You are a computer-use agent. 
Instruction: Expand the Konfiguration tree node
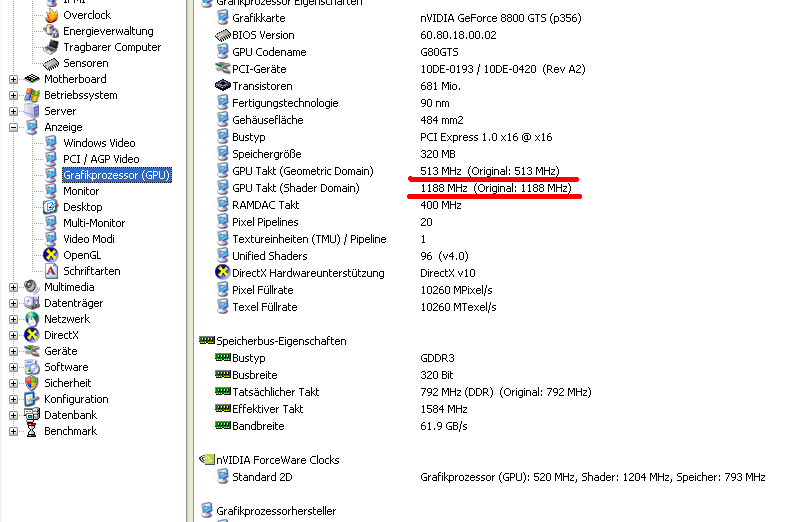[13, 399]
